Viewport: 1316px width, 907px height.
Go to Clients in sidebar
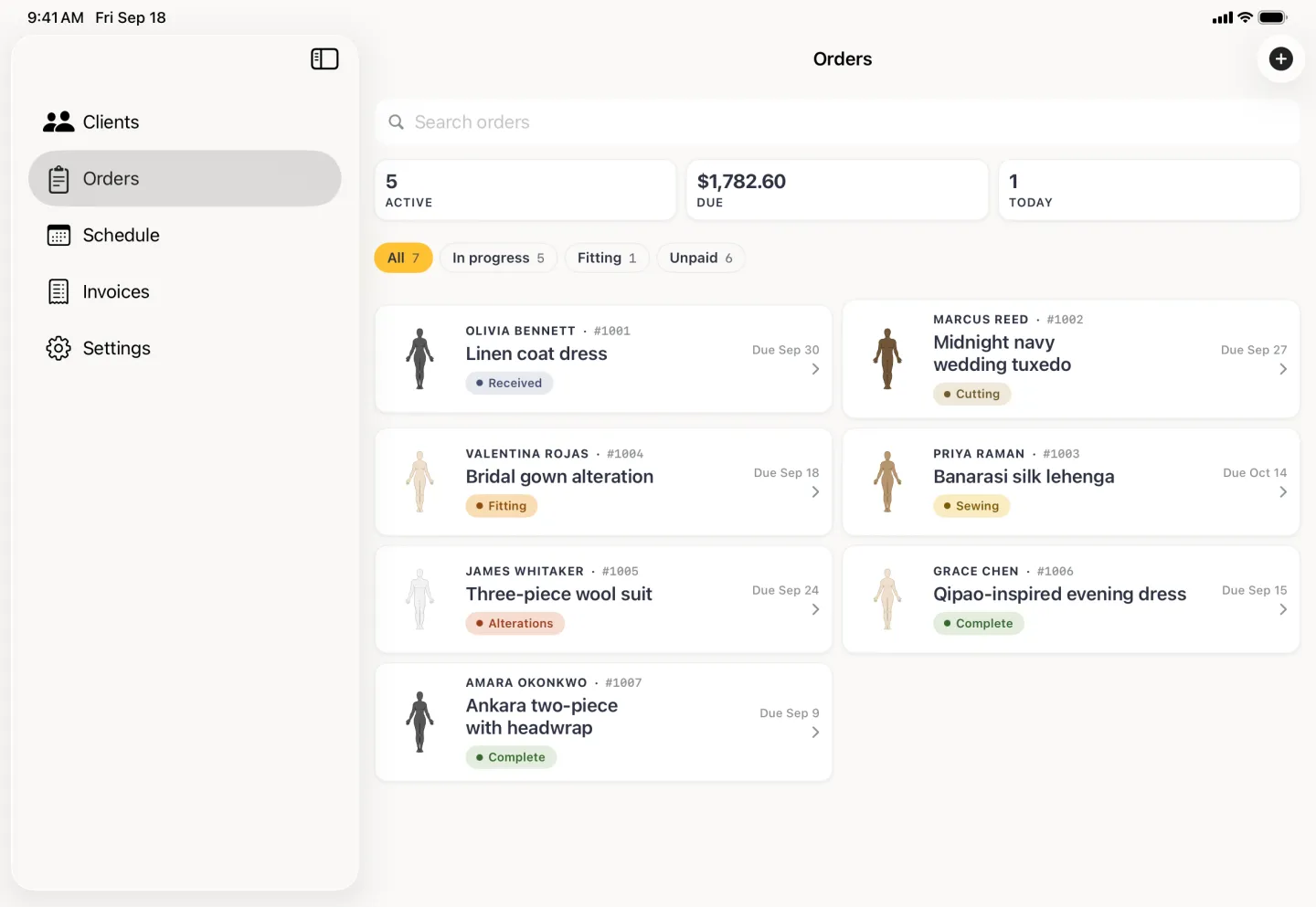[185, 122]
